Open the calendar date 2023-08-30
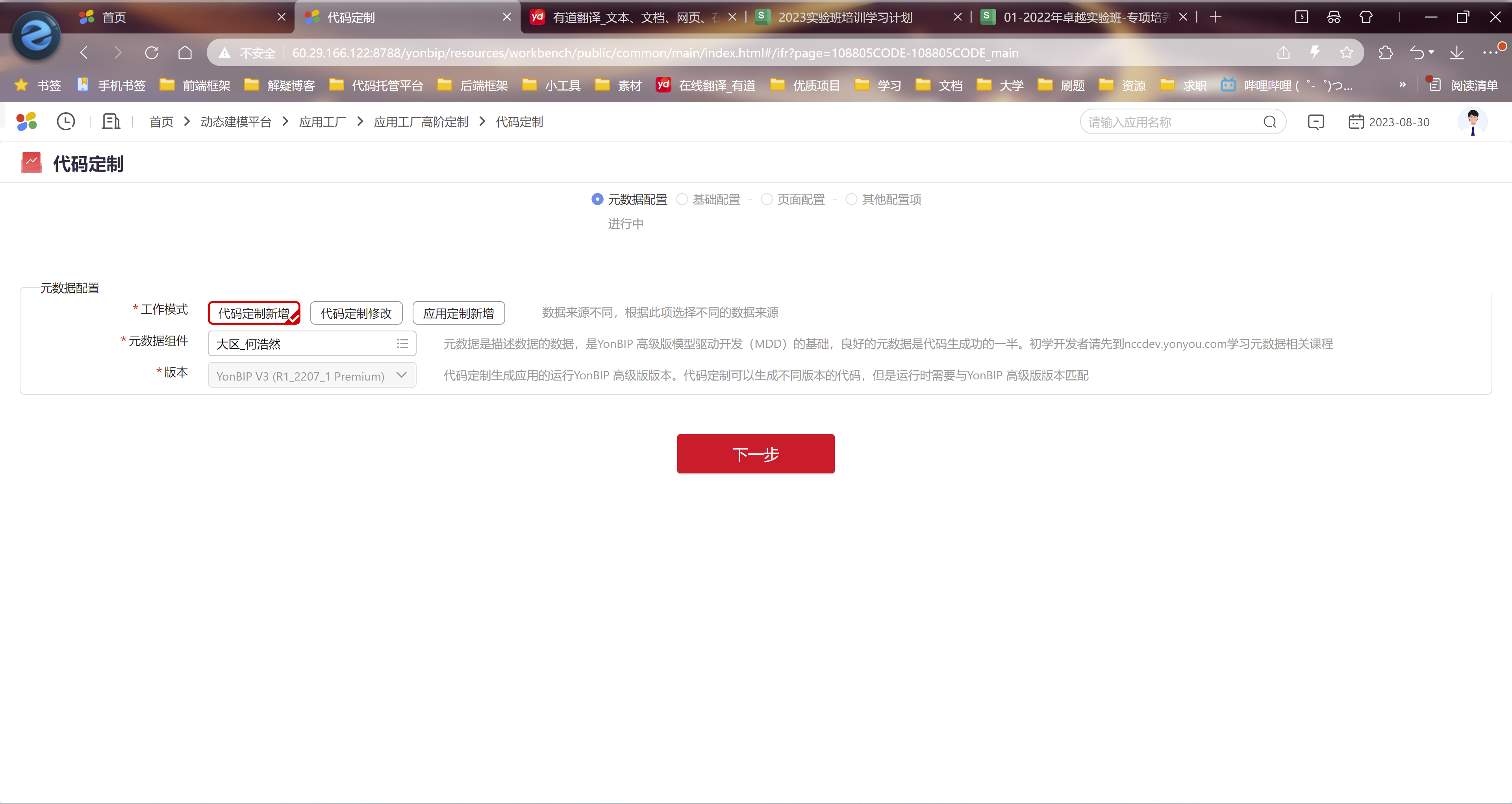Viewport: 1512px width, 804px height. click(x=1389, y=122)
